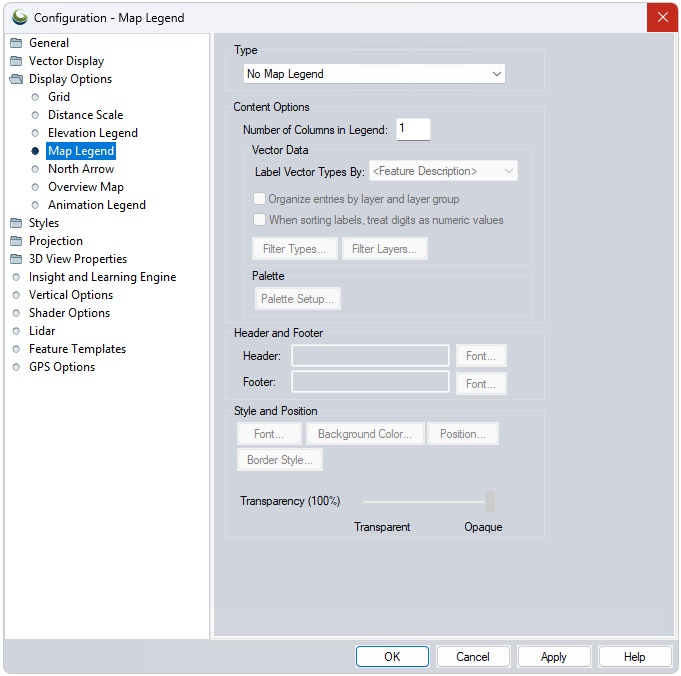Click the Transparency slider handle

(490, 501)
